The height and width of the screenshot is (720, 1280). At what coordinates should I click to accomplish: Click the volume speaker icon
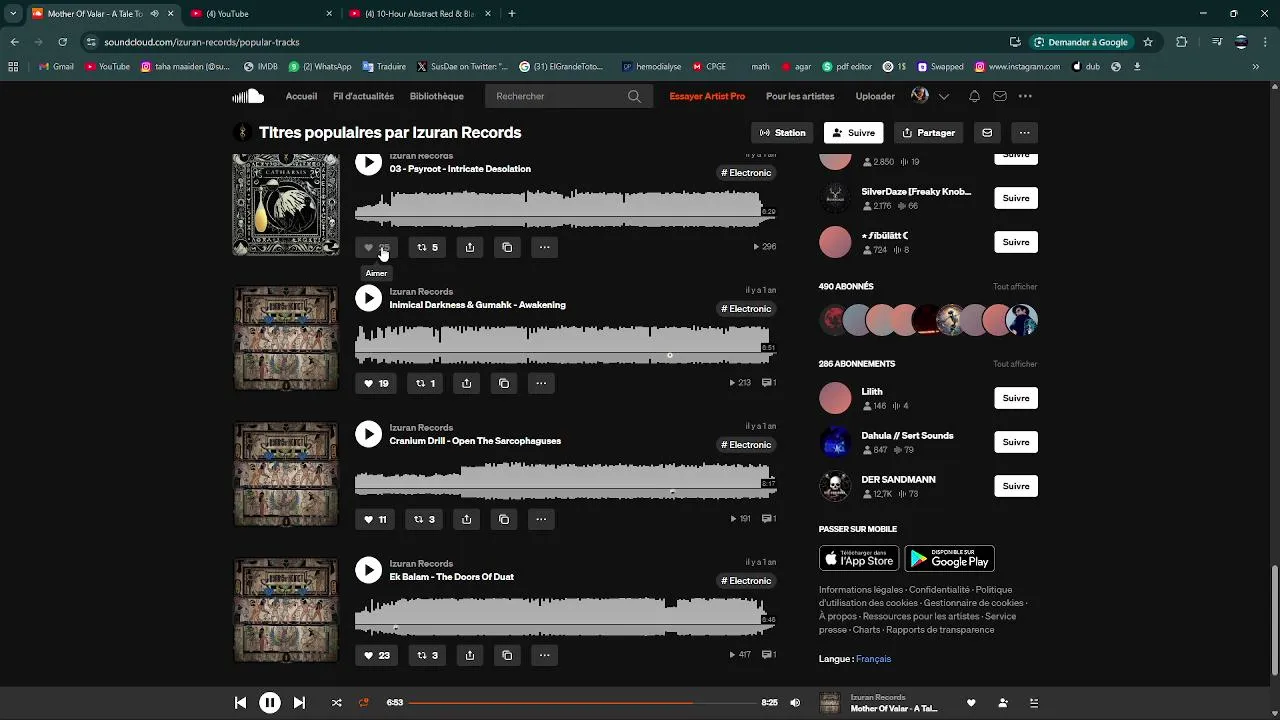point(795,703)
